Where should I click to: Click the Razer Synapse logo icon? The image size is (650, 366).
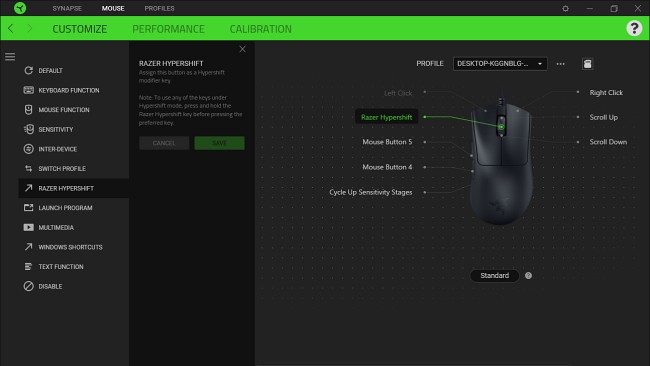tap(19, 8)
